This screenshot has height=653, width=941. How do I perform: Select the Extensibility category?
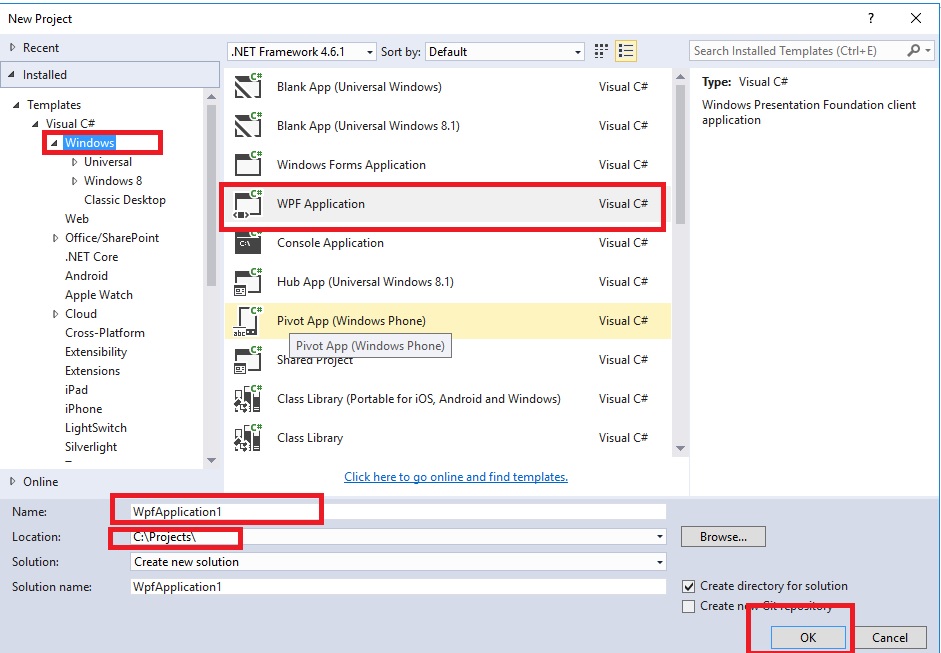click(x=96, y=352)
